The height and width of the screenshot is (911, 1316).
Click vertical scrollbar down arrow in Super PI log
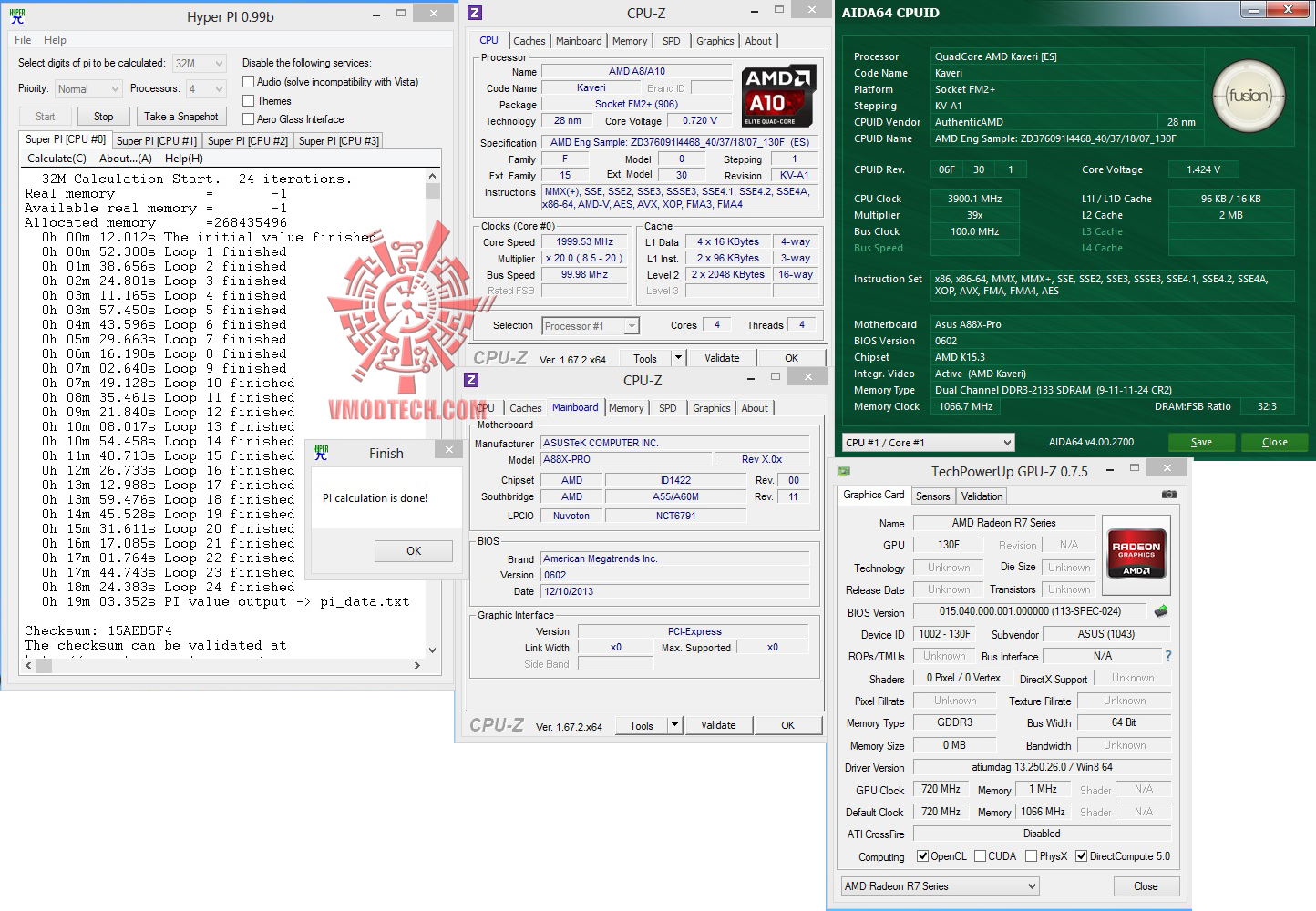tap(433, 650)
